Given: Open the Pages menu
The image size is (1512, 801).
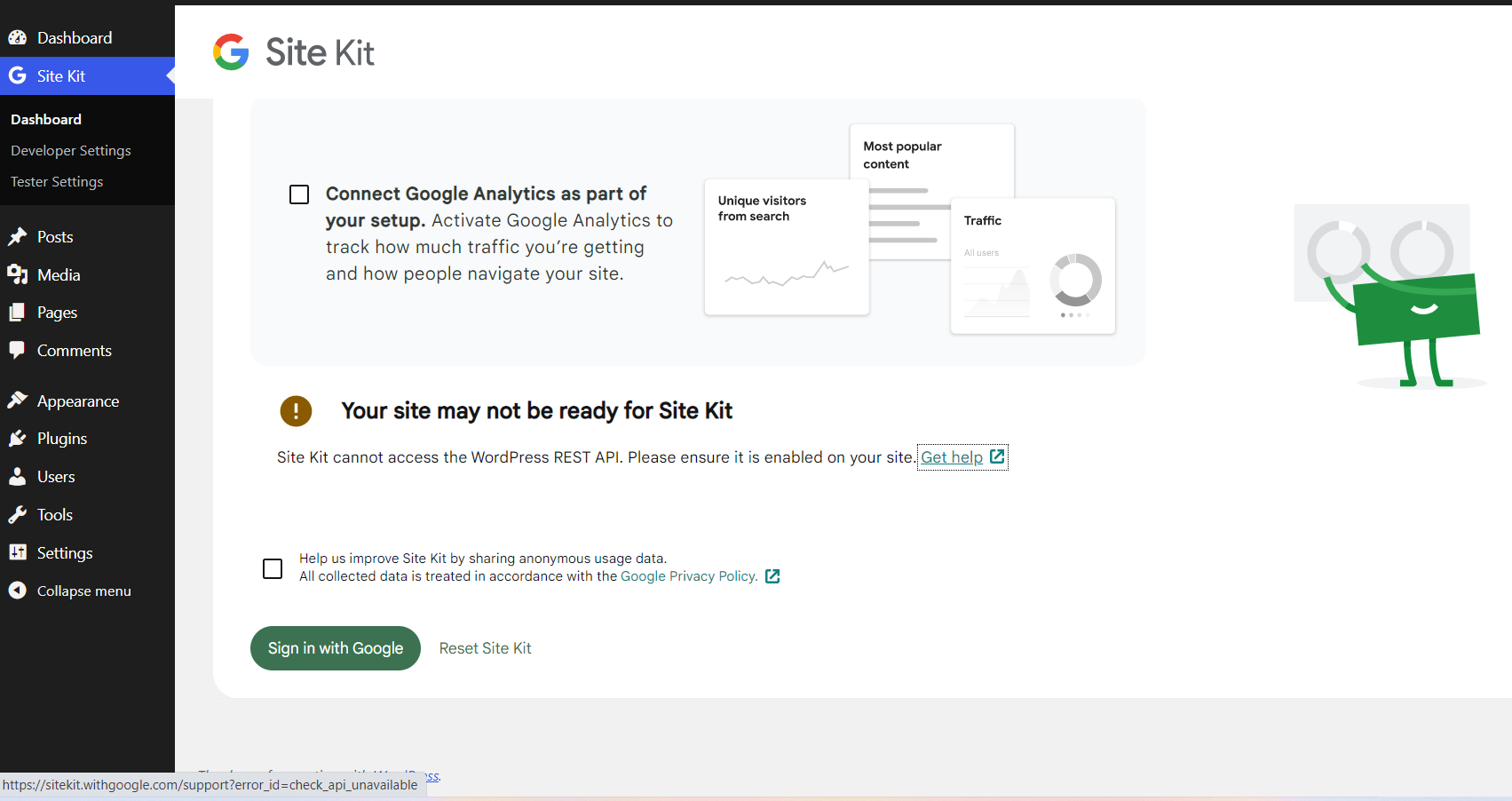Looking at the screenshot, I should tap(57, 313).
